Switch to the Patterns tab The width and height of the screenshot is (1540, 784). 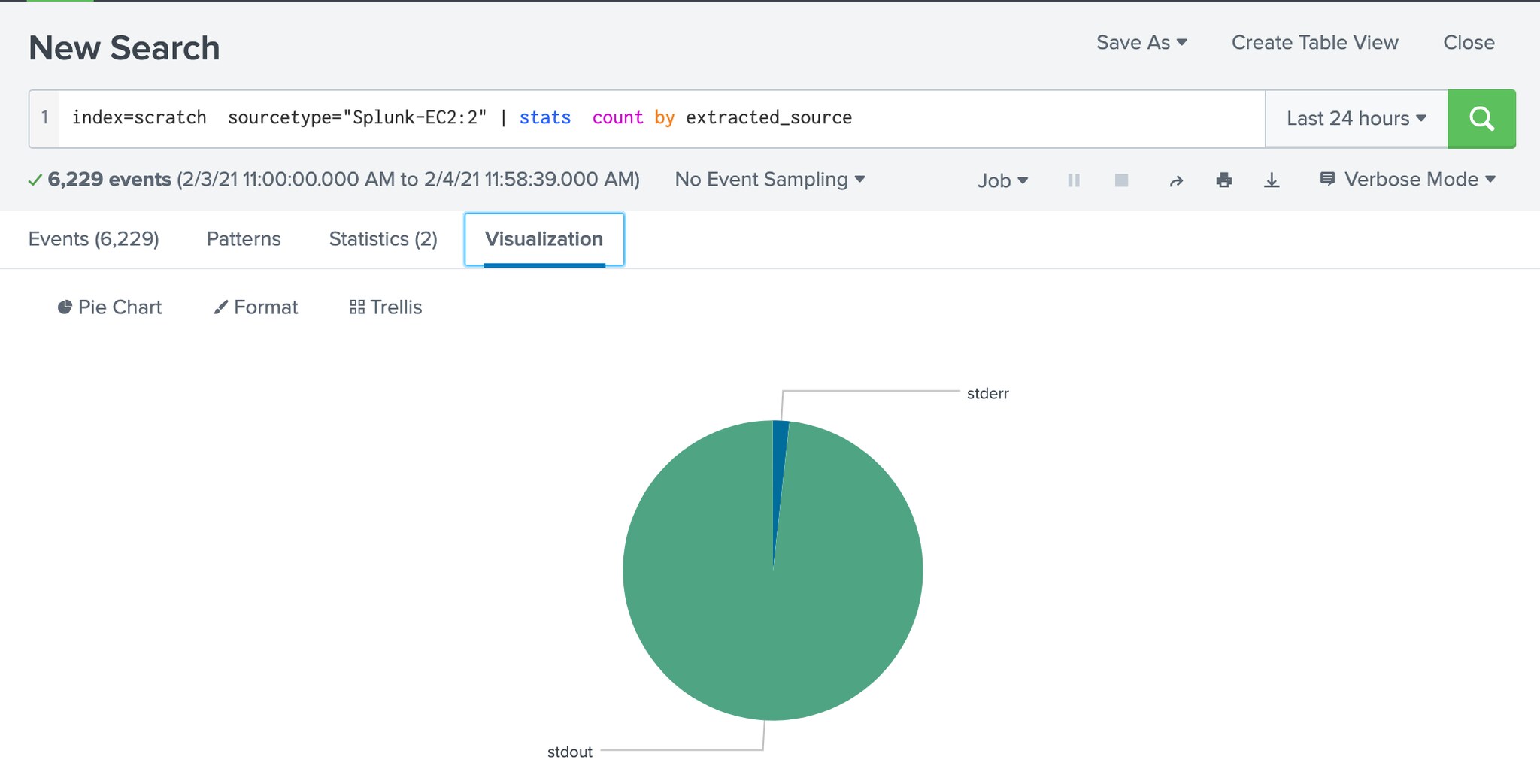coord(244,239)
